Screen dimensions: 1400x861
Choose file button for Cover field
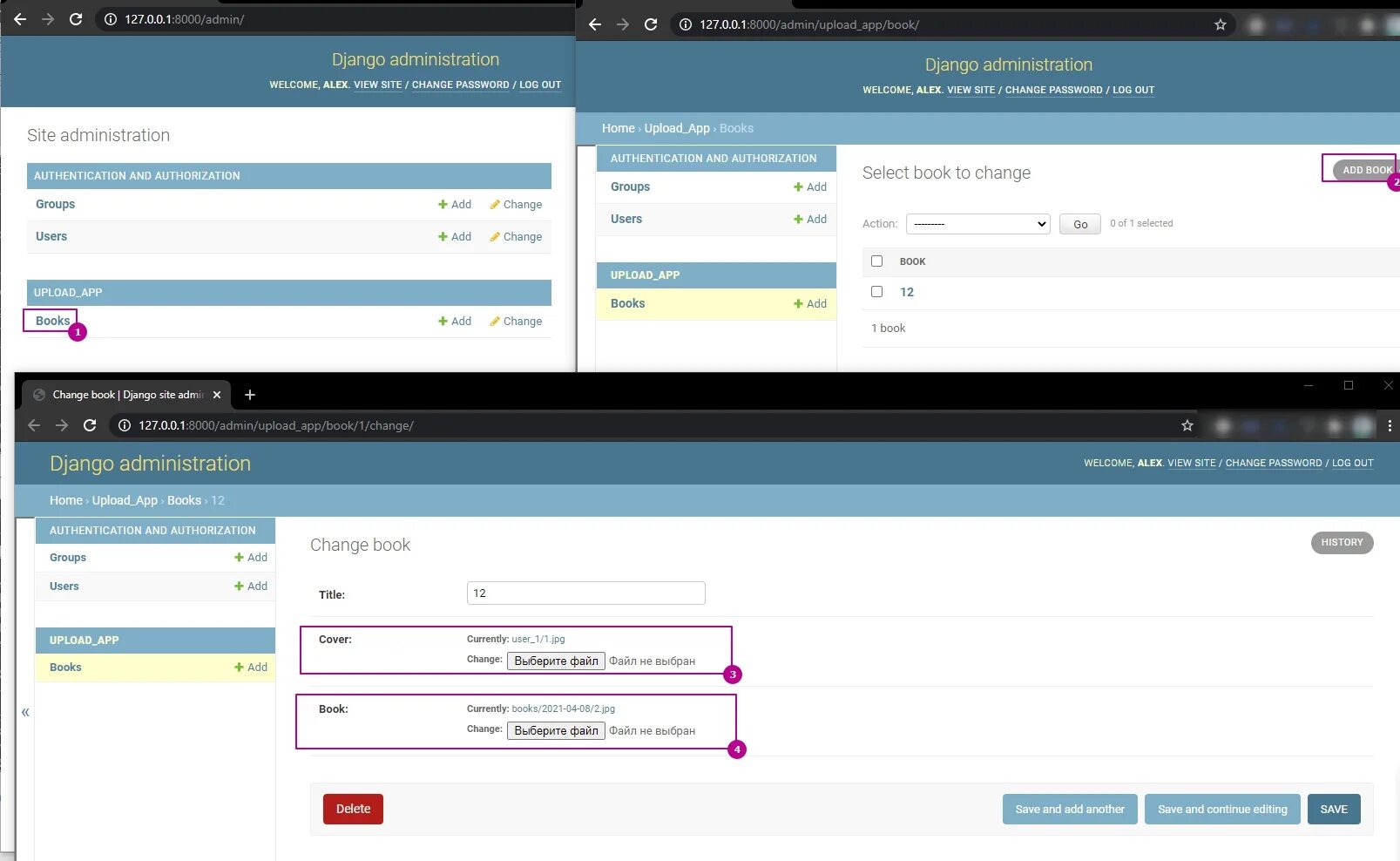[556, 661]
